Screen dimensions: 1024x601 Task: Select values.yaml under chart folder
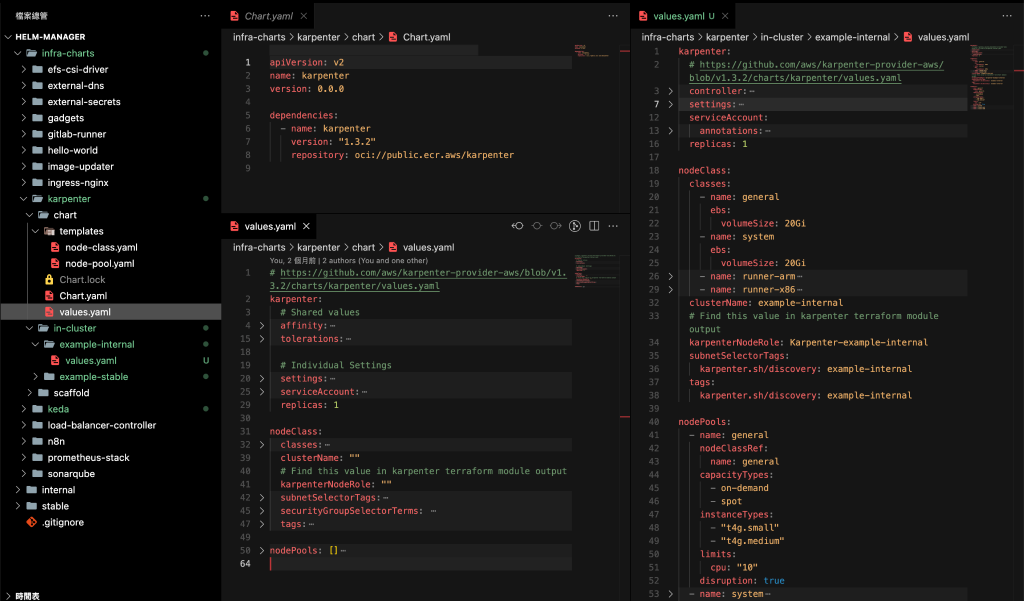pos(85,312)
